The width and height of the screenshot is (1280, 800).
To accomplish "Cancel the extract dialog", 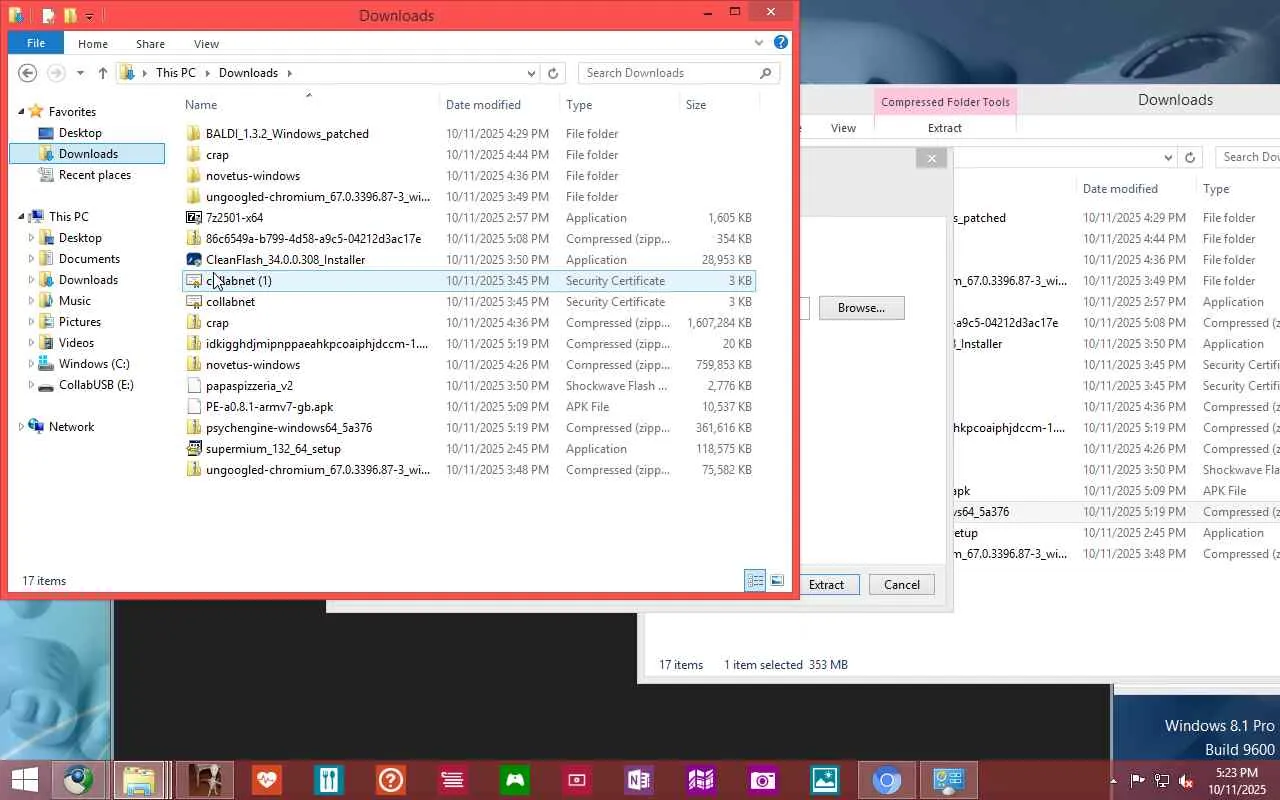I will click(902, 585).
